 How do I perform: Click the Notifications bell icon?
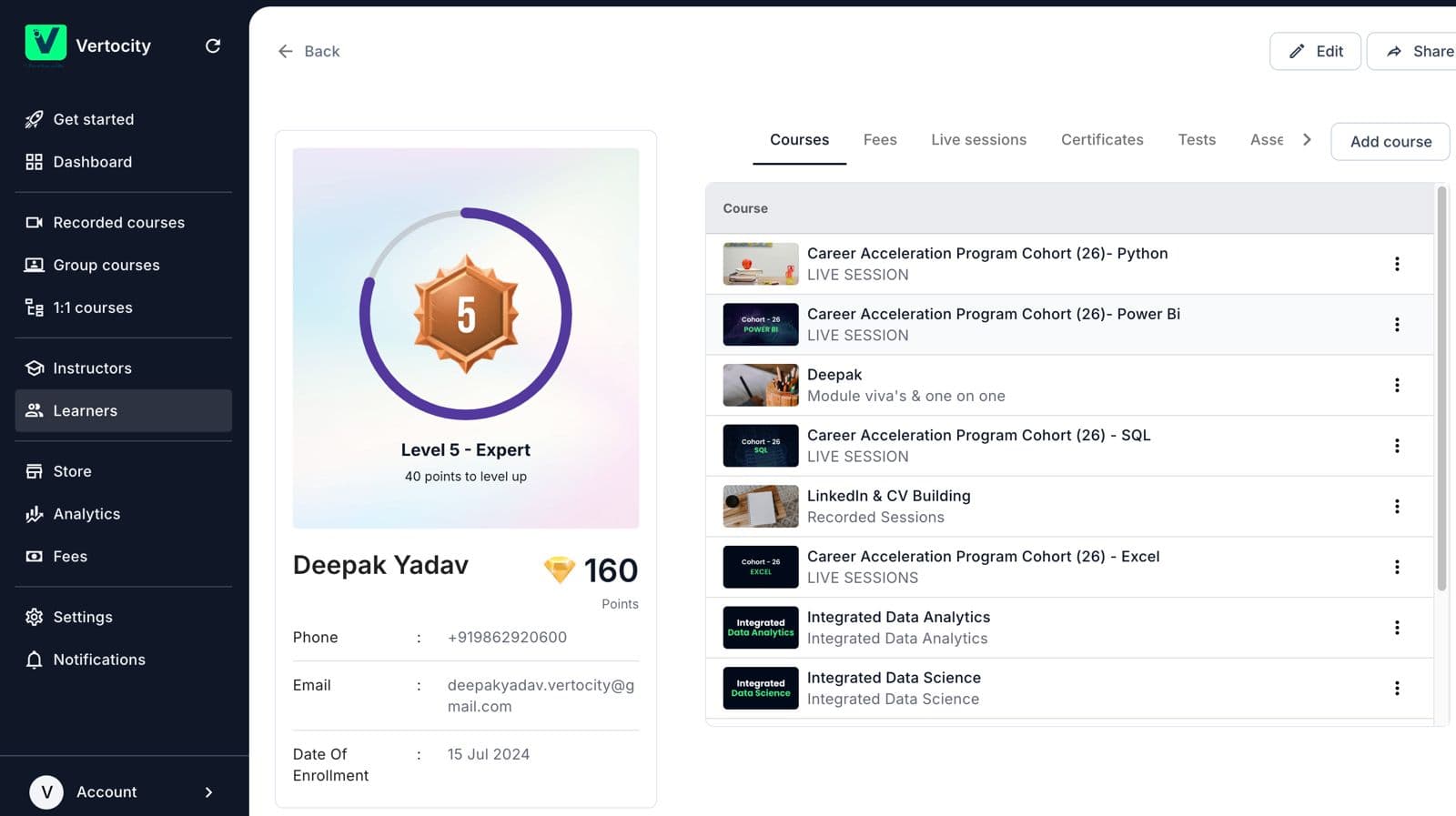pos(34,660)
